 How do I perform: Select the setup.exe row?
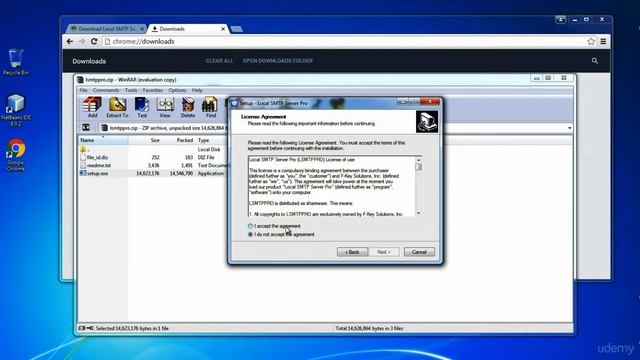[x=153, y=173]
